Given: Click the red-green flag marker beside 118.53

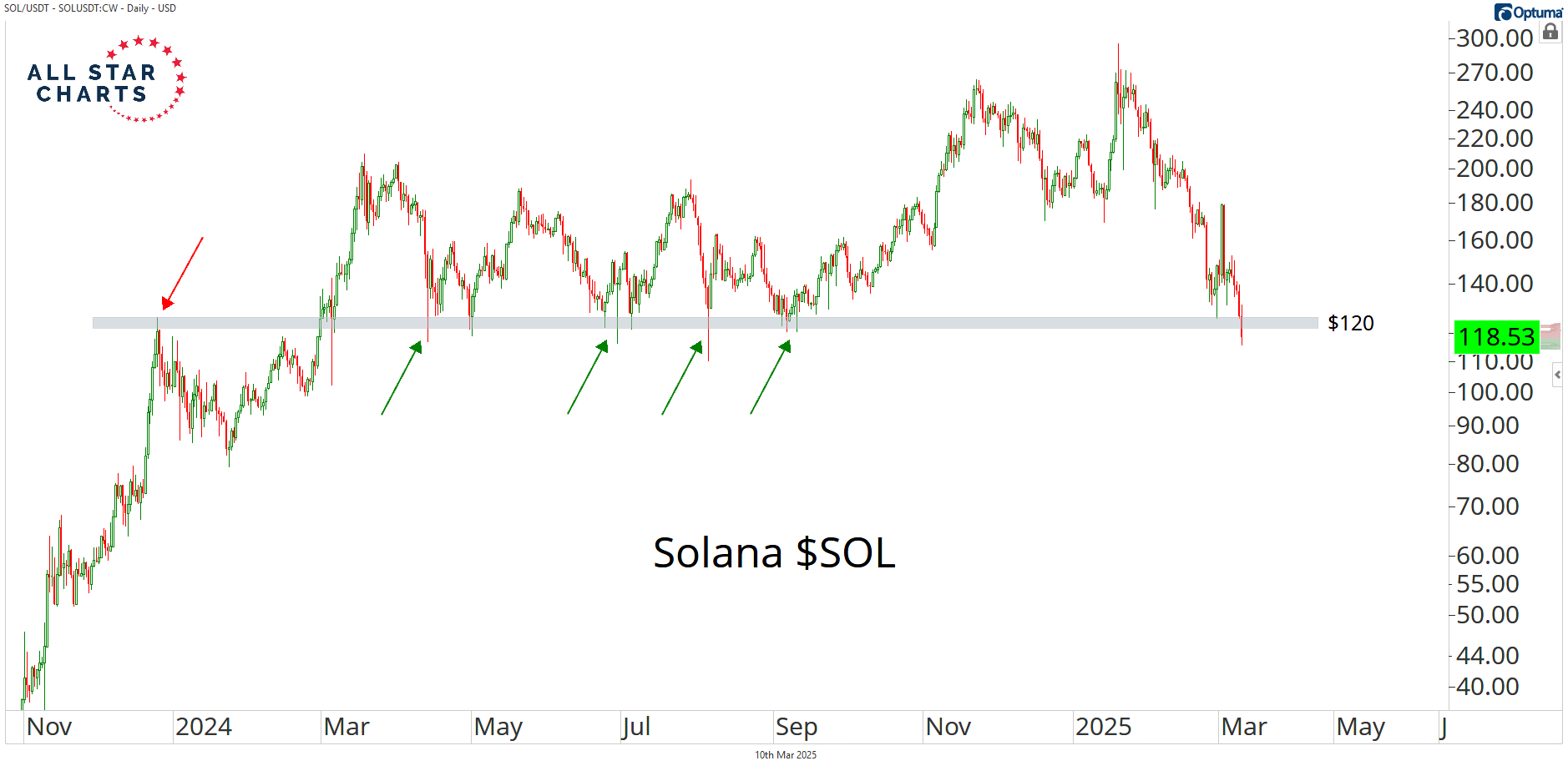Looking at the screenshot, I should (1550, 336).
